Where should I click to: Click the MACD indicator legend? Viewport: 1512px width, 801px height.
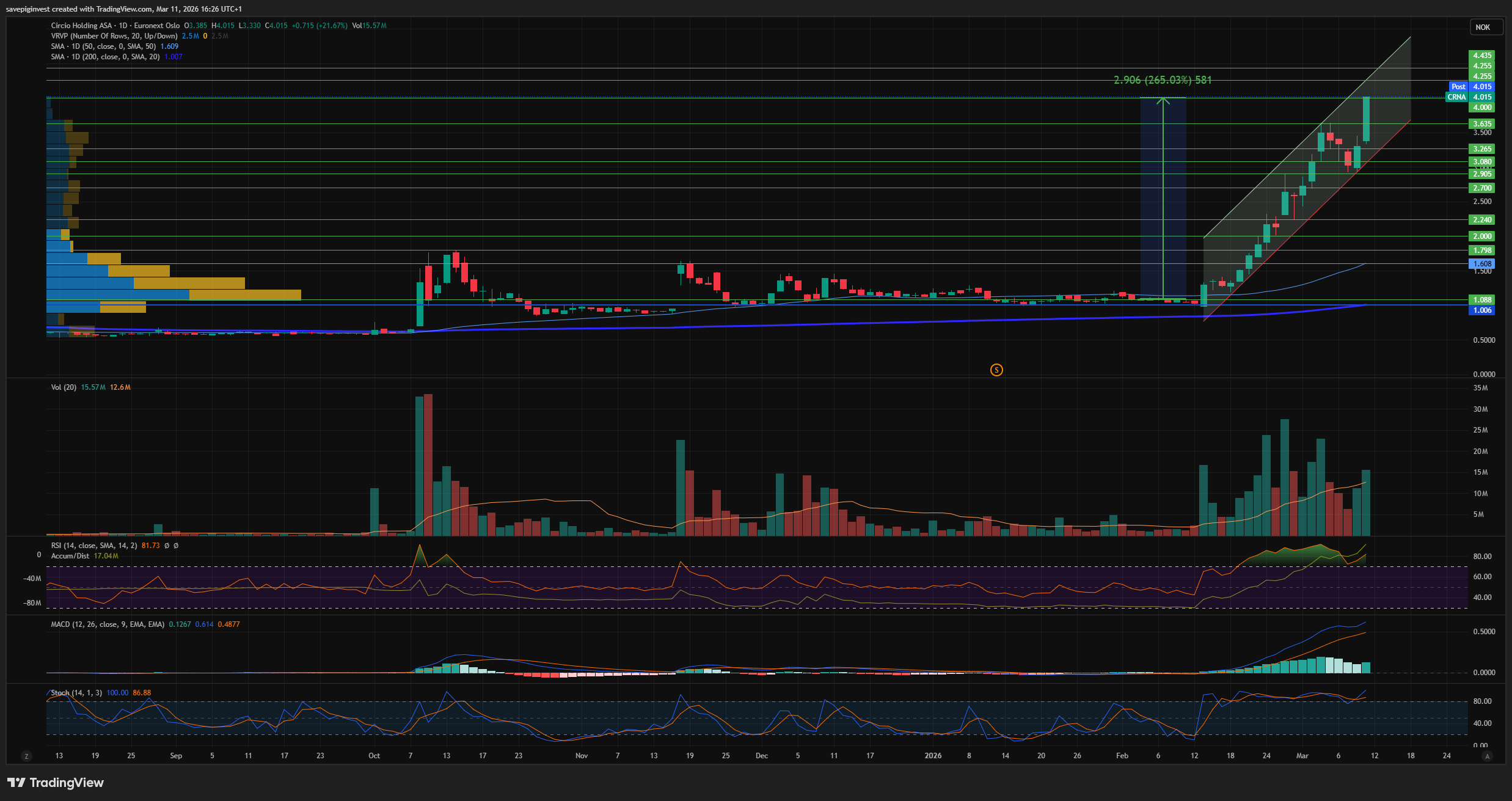pos(107,624)
